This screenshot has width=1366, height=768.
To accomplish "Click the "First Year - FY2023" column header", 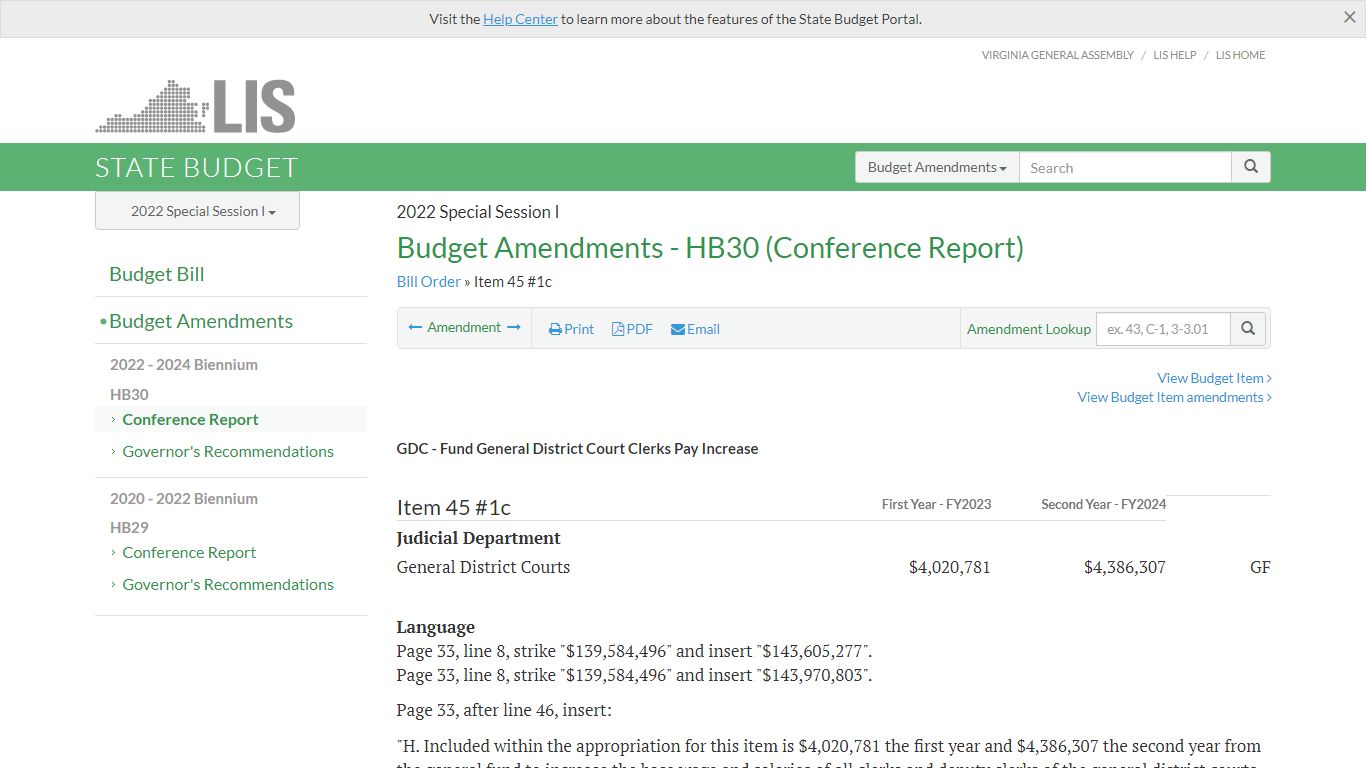I will point(936,504).
